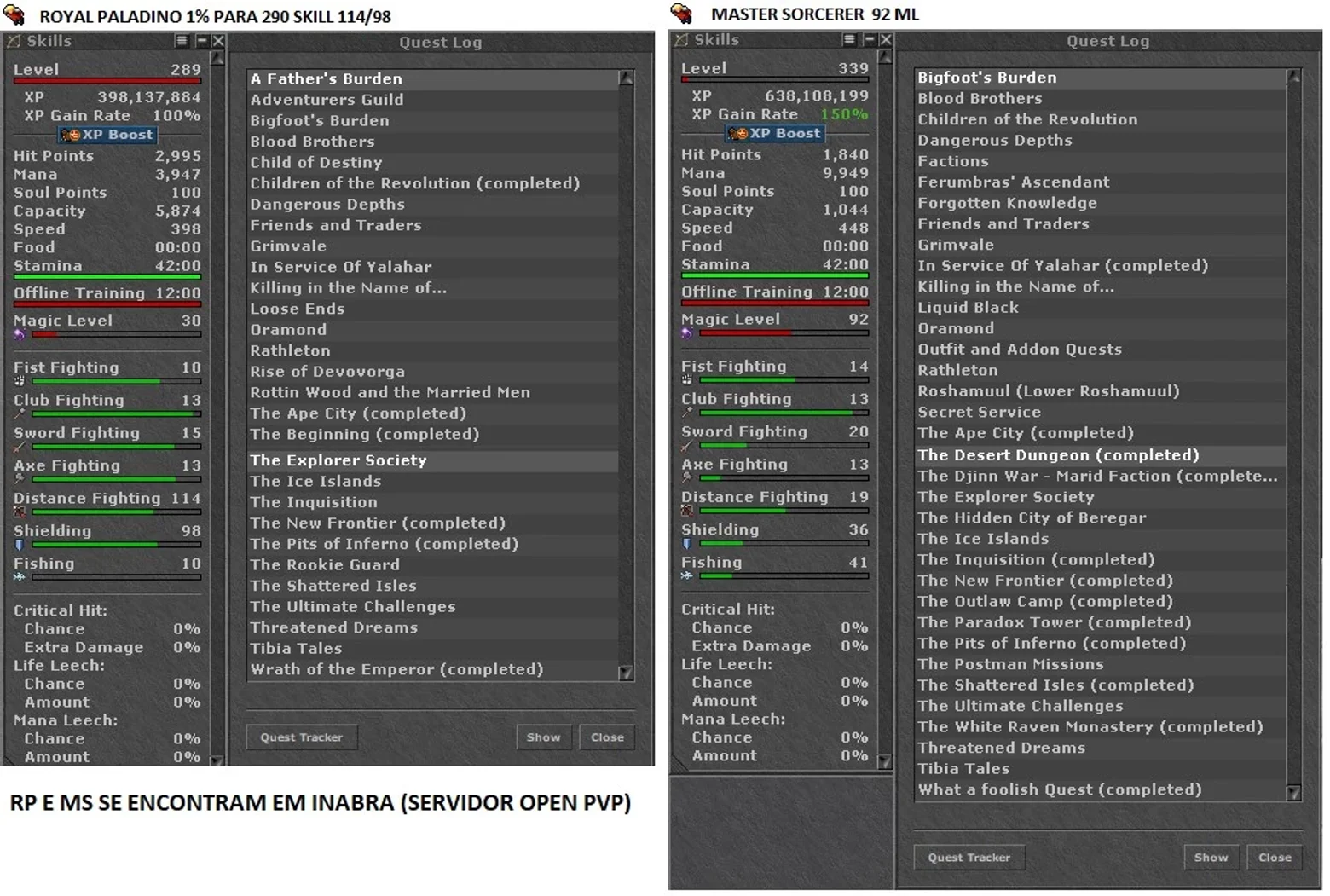
Task: Click Show in the left Quest Log
Action: coord(543,737)
